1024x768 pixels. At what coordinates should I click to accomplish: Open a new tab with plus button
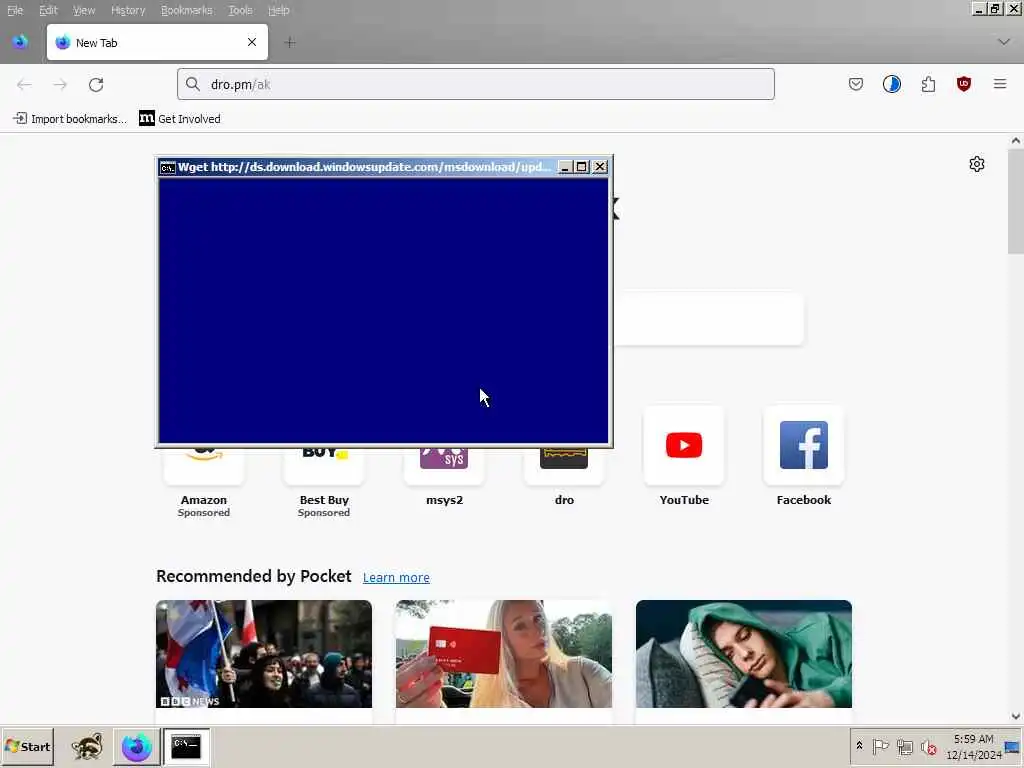pos(290,42)
